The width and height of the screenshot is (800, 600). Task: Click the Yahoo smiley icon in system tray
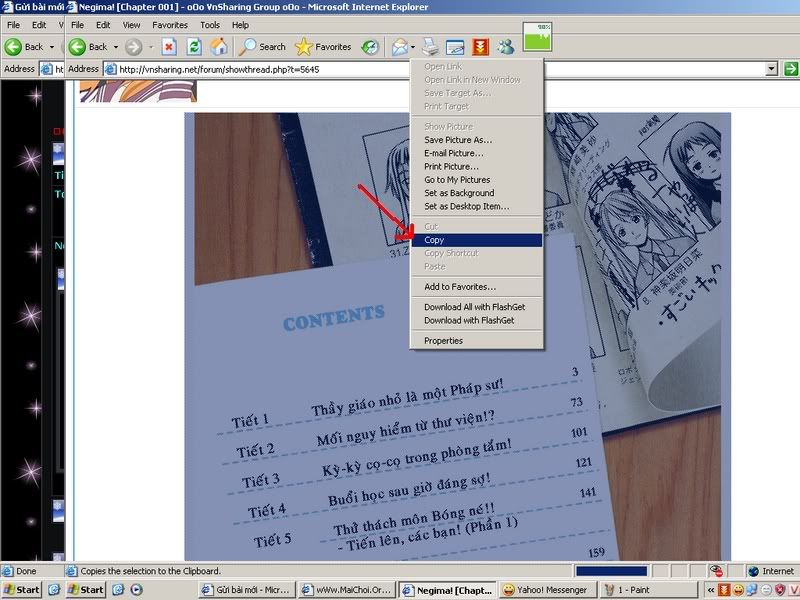738,590
